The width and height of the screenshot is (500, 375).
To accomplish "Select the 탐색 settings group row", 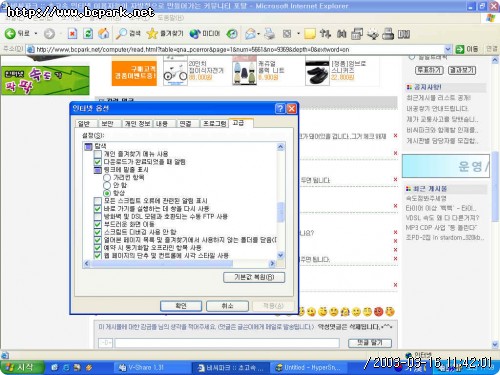I will (x=95, y=146).
